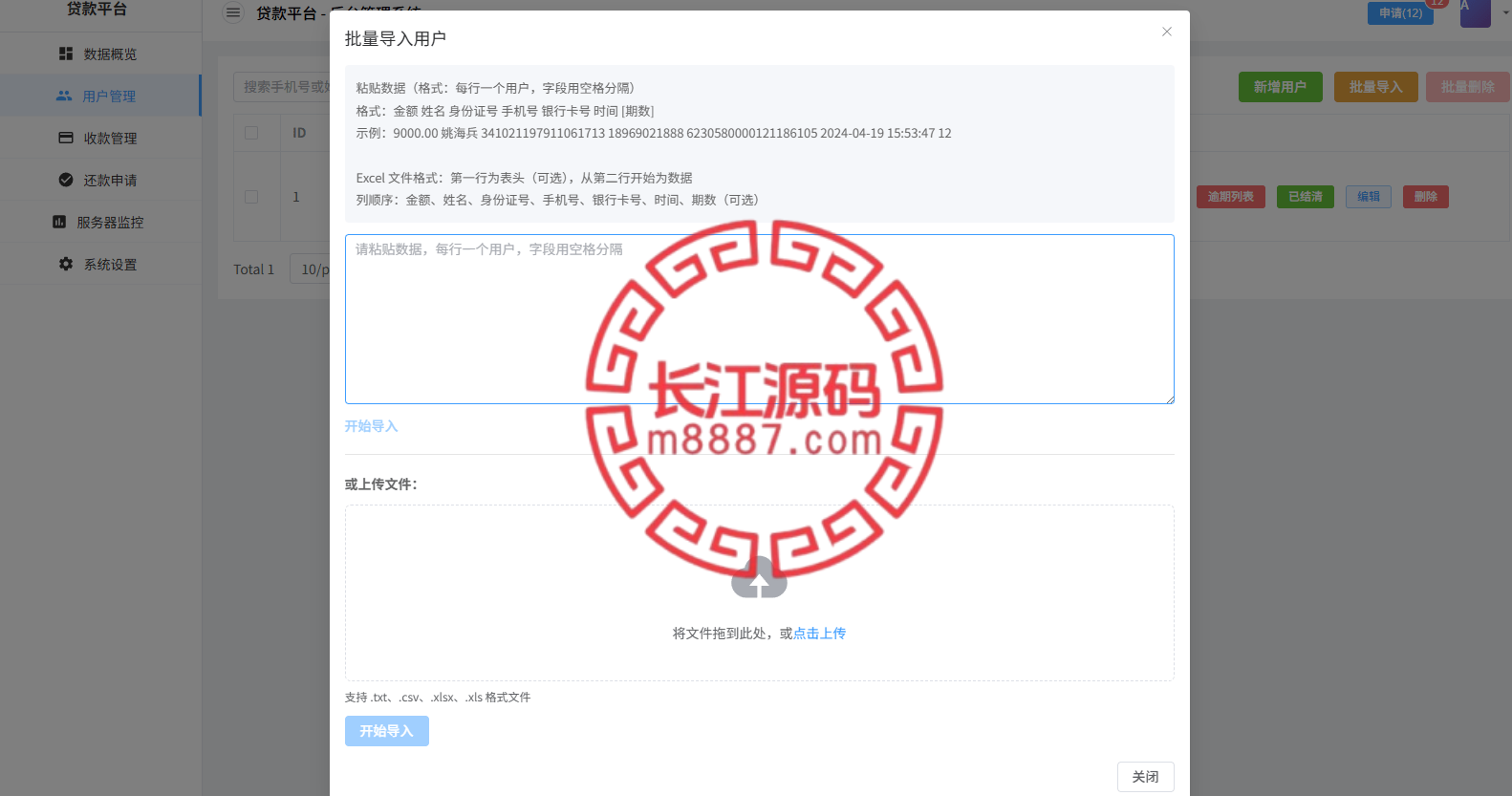
Task: Open 数据概览 menu item
Action: [x=100, y=54]
